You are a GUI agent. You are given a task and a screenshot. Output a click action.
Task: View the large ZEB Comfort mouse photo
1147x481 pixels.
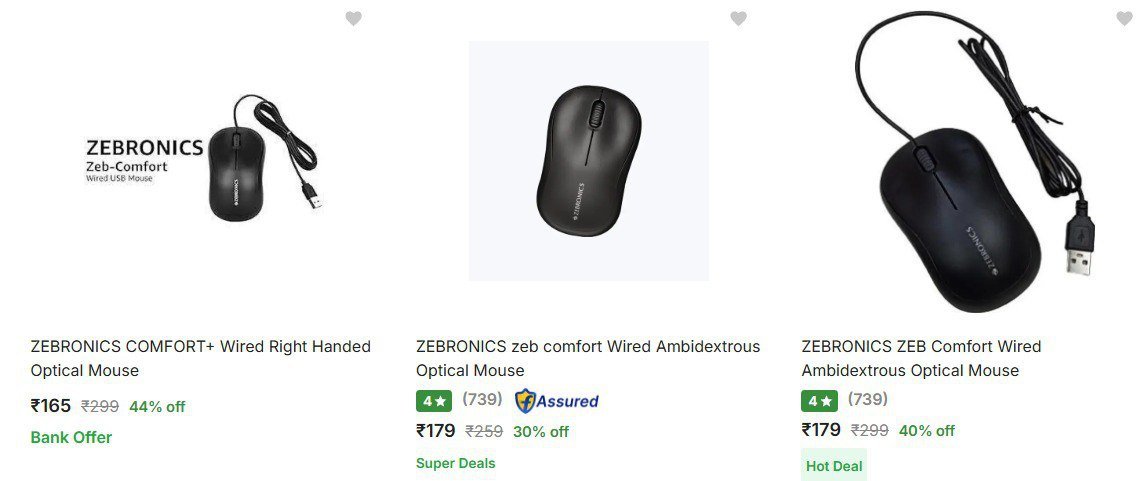coord(975,165)
